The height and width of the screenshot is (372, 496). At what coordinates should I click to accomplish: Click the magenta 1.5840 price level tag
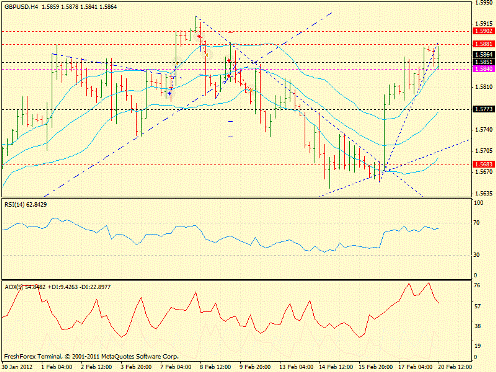[x=483, y=69]
